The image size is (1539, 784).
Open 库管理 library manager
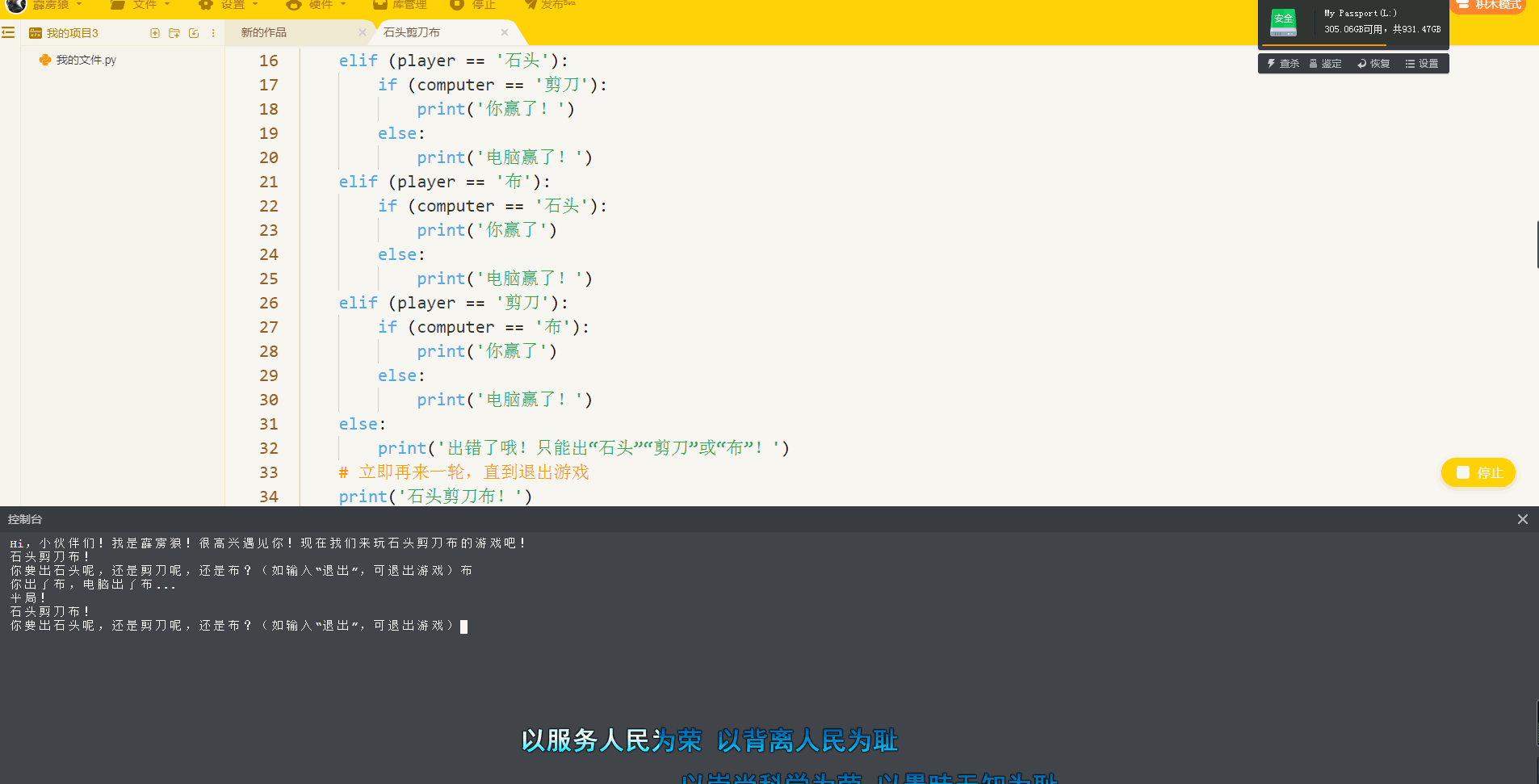[400, 5]
